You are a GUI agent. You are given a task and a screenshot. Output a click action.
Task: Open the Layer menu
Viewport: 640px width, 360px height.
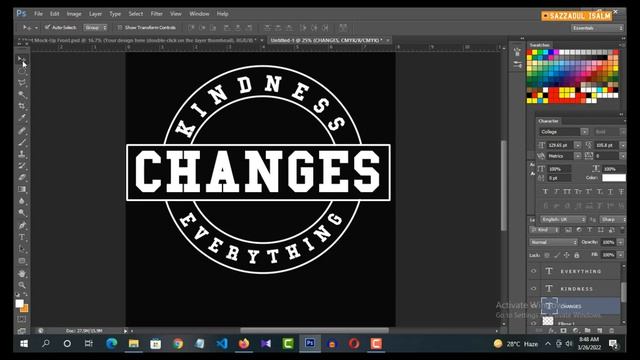pyautogui.click(x=96, y=13)
